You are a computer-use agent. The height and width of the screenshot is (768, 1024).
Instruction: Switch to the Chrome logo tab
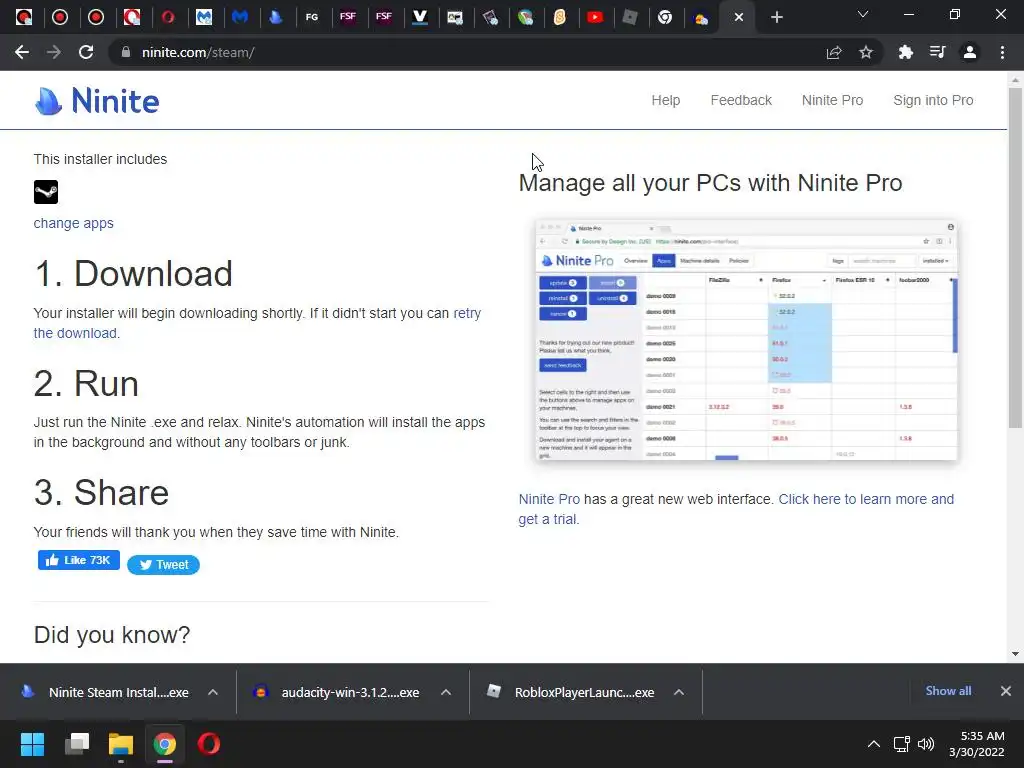click(x=665, y=18)
